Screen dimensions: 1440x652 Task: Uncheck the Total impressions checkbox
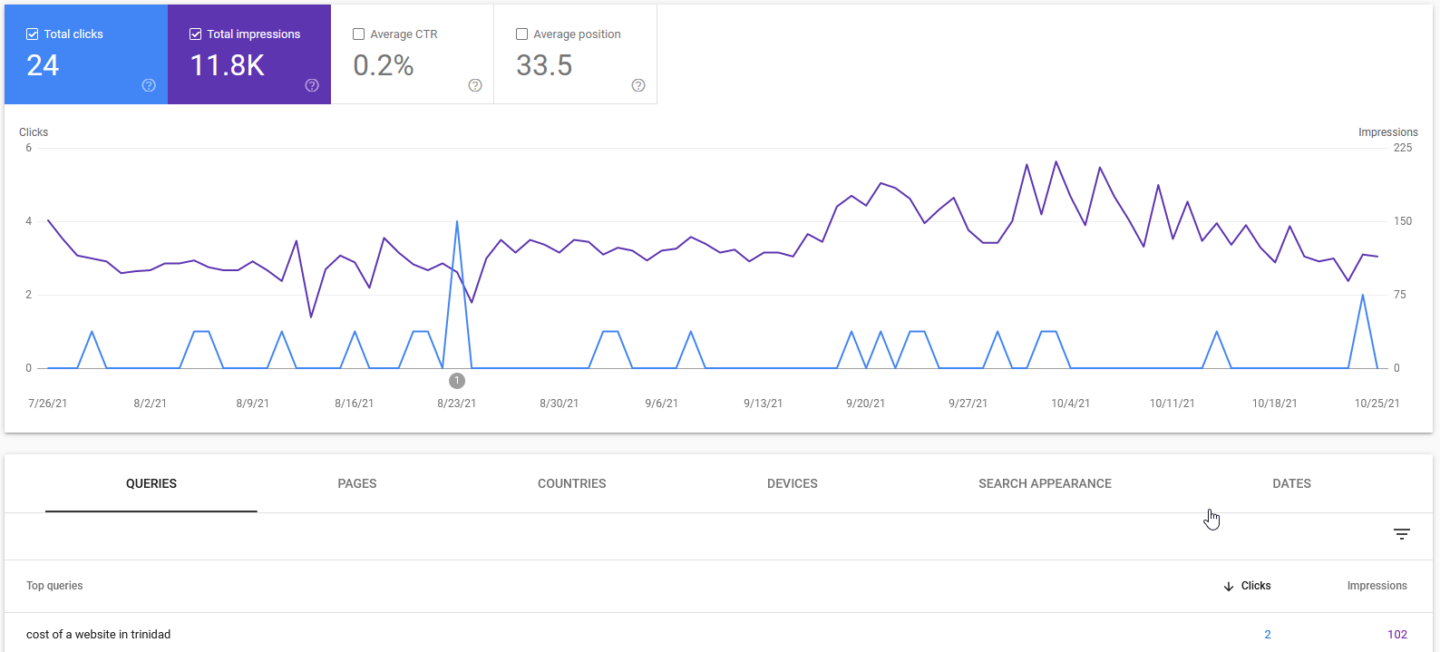coord(195,34)
